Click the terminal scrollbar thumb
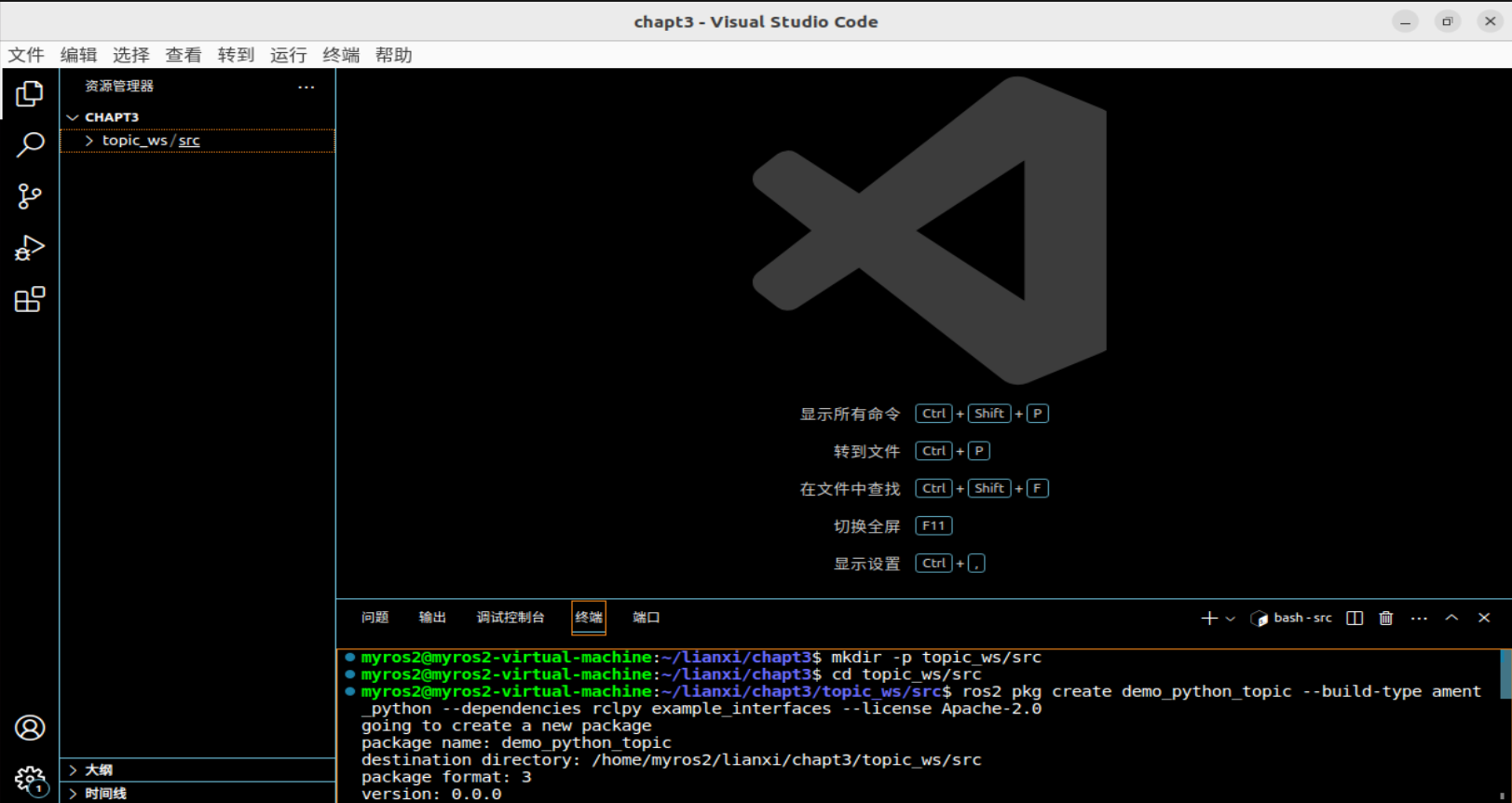The image size is (1512, 803). pos(1505,674)
